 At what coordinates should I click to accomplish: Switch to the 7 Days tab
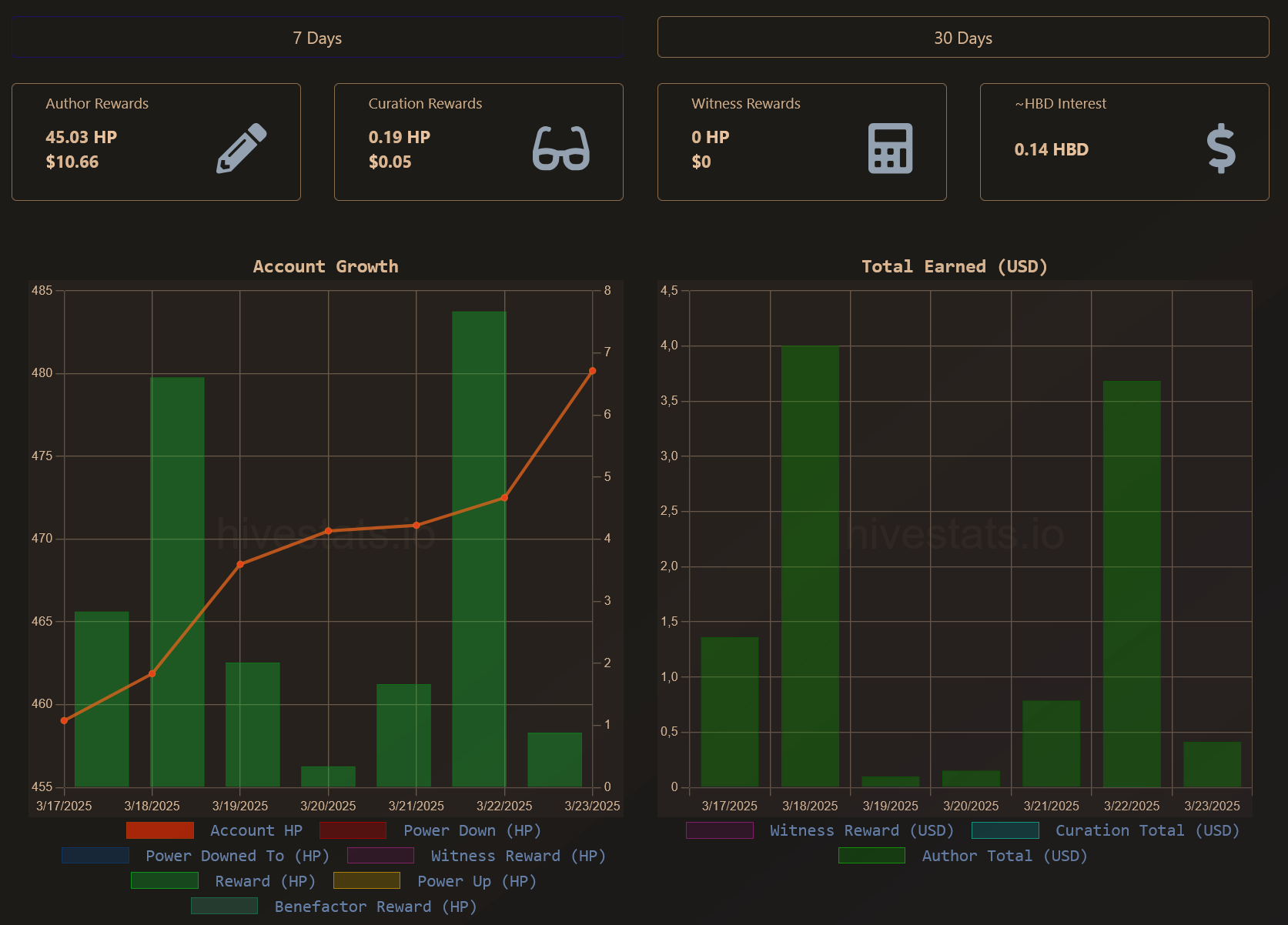click(317, 38)
